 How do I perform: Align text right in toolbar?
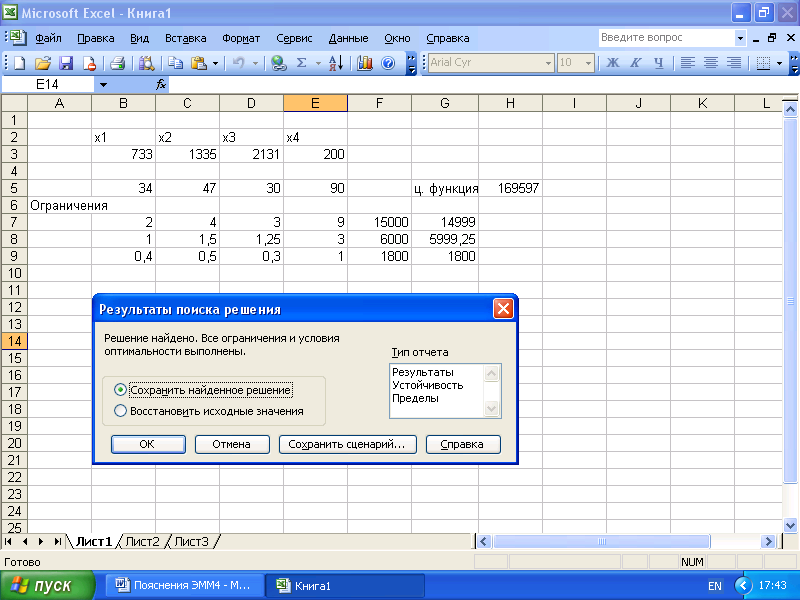(734, 63)
